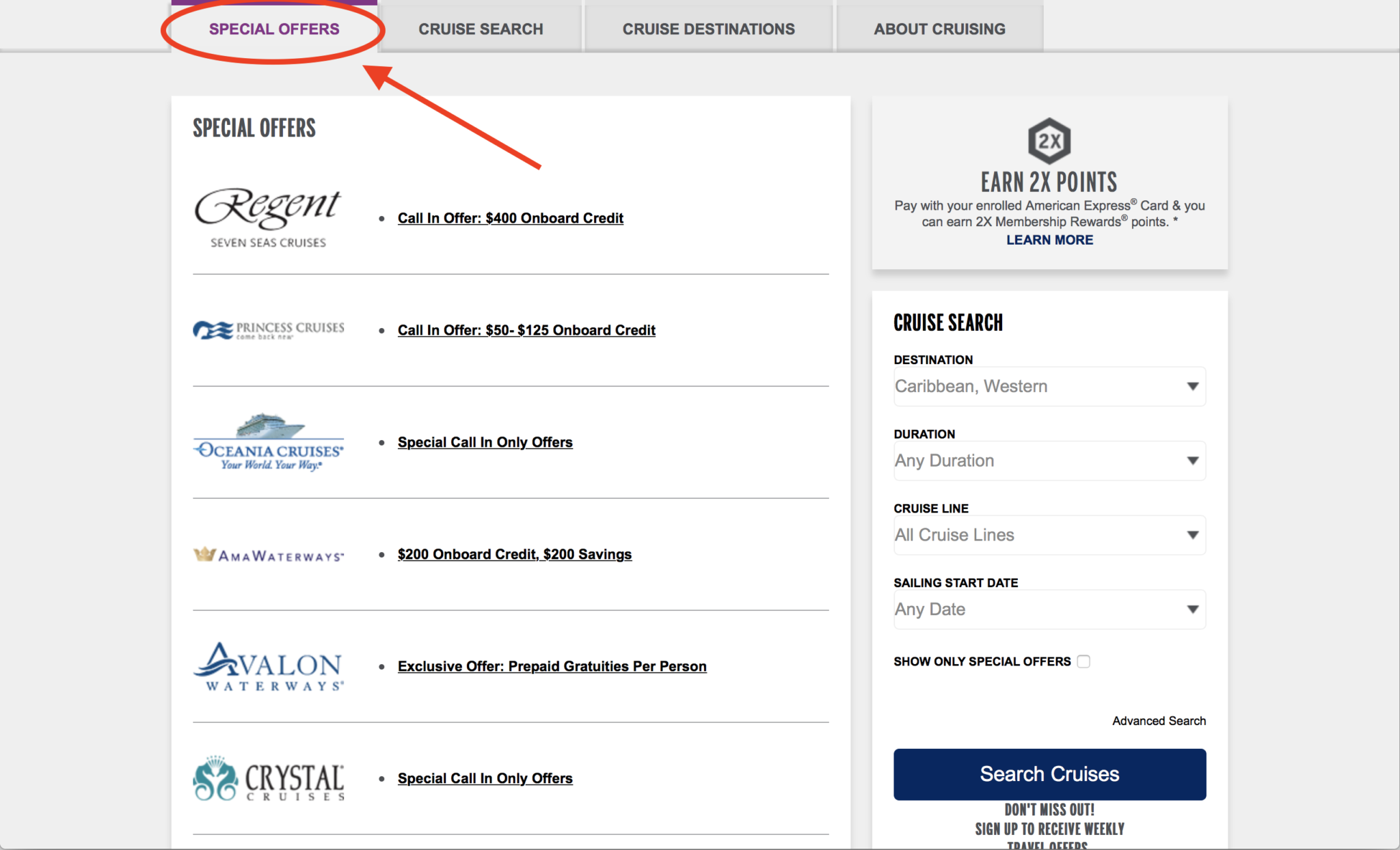Viewport: 1400px width, 850px height.
Task: Click the 2X points hexagon icon
Action: (1049, 141)
